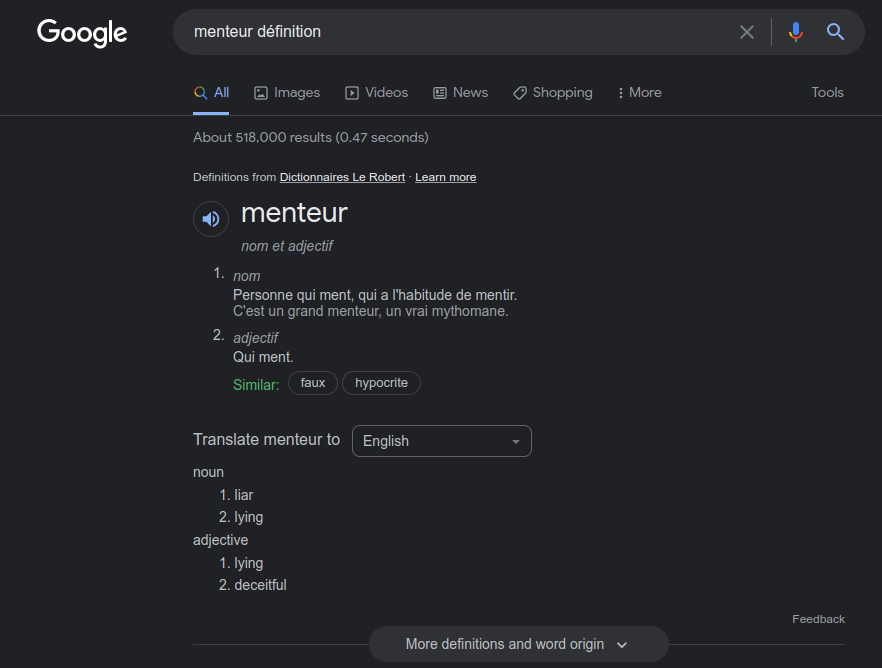Switch to the Videos tab
The width and height of the screenshot is (882, 668).
tap(376, 93)
